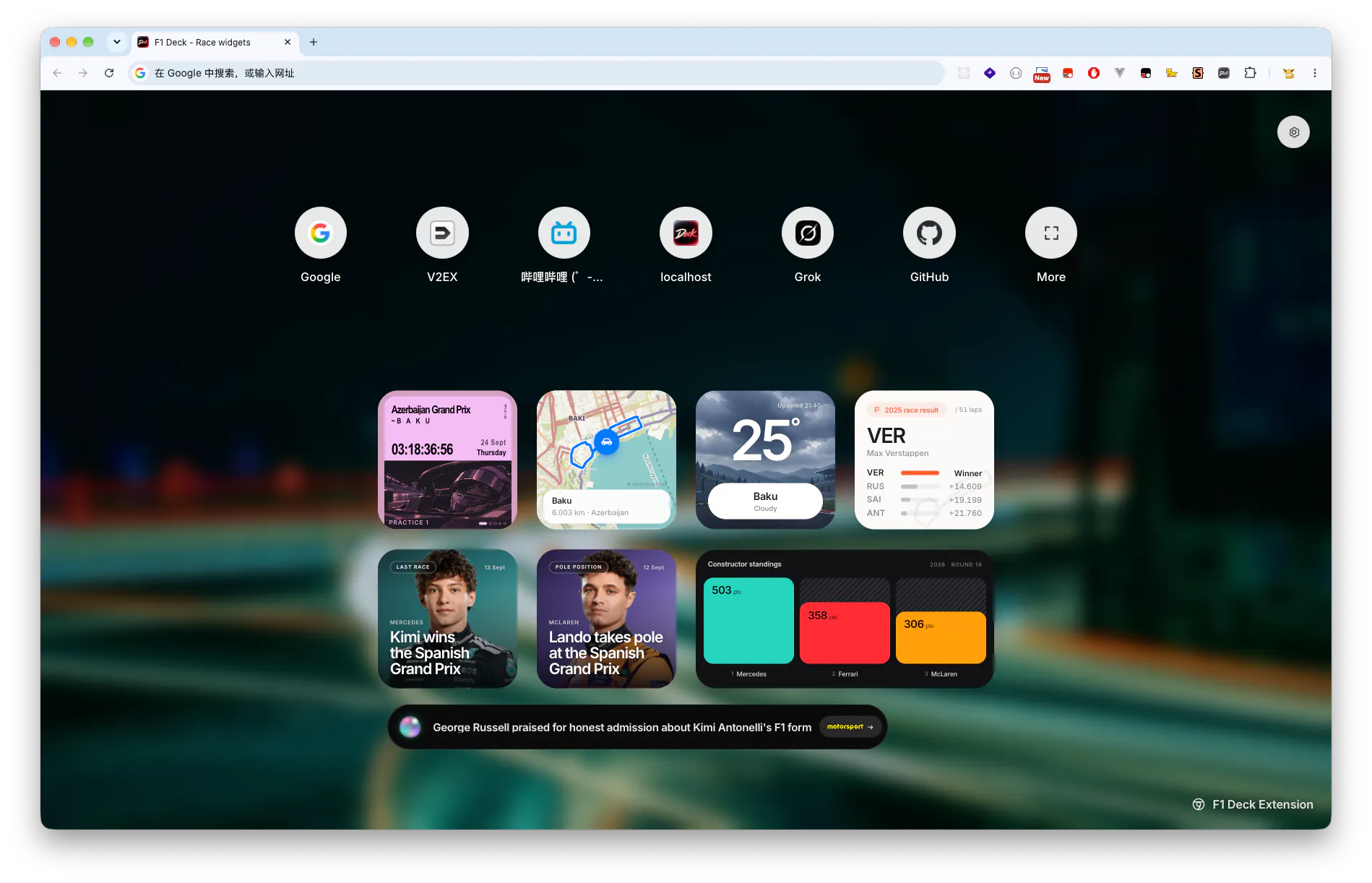Open the Google shortcut
Image resolution: width=1372 pixels, height=883 pixels.
(321, 233)
